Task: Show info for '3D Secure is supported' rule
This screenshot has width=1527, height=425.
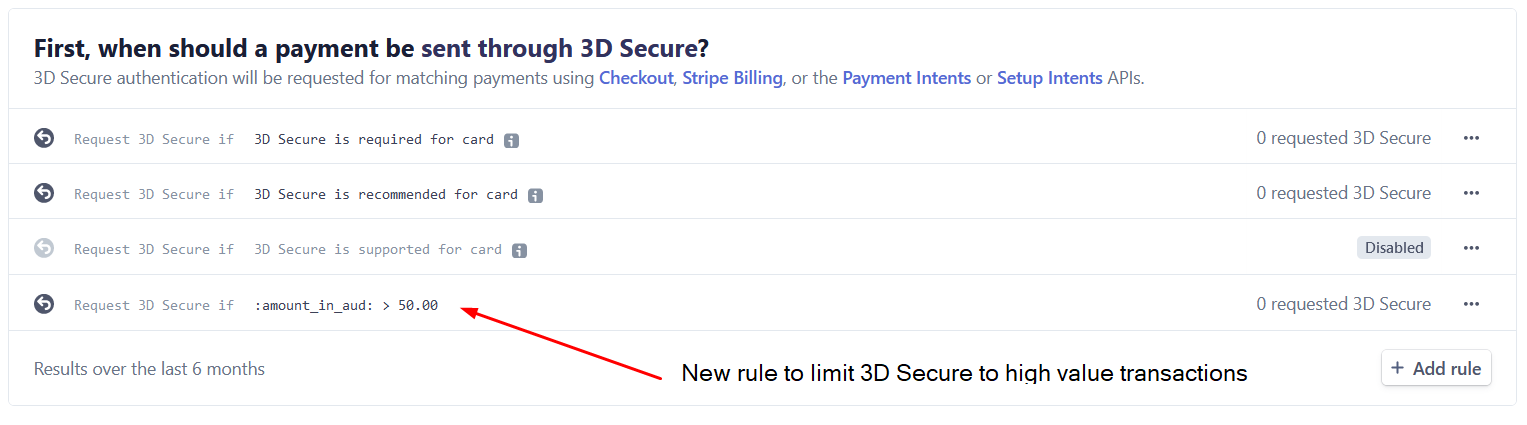Action: click(x=519, y=250)
